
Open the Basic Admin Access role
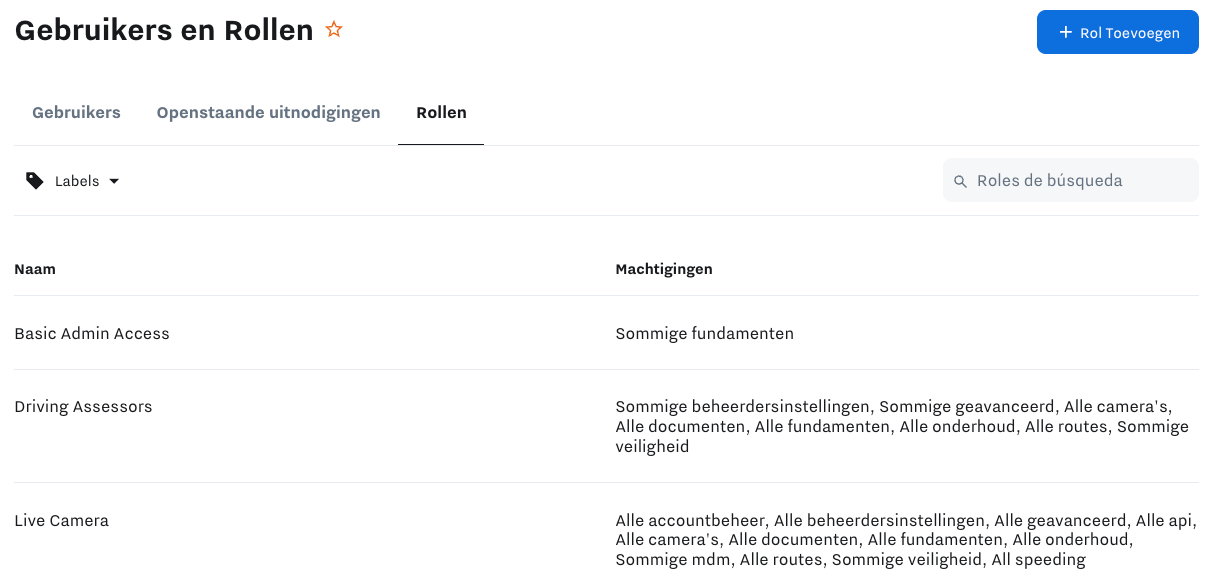pyautogui.click(x=92, y=334)
